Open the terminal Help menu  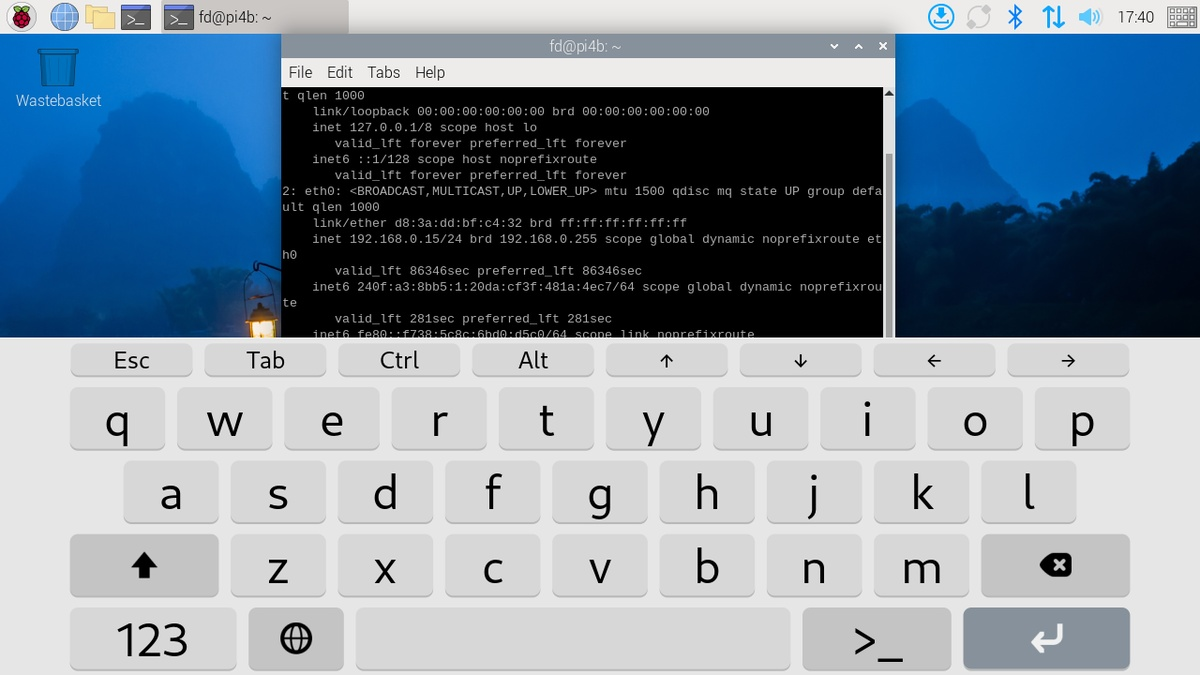(430, 72)
